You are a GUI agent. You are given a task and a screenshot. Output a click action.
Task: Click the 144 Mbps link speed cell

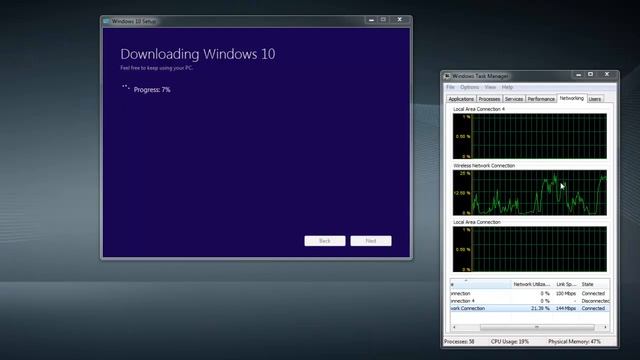566,309
